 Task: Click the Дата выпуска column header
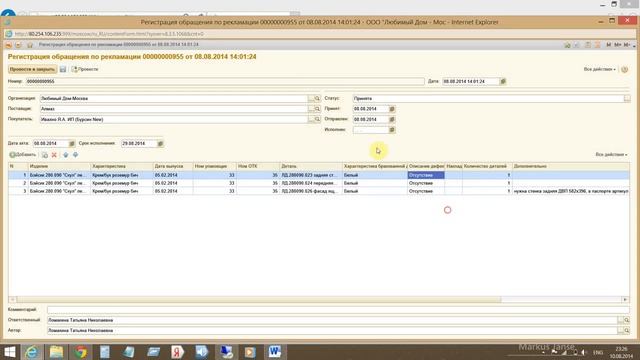(173, 166)
